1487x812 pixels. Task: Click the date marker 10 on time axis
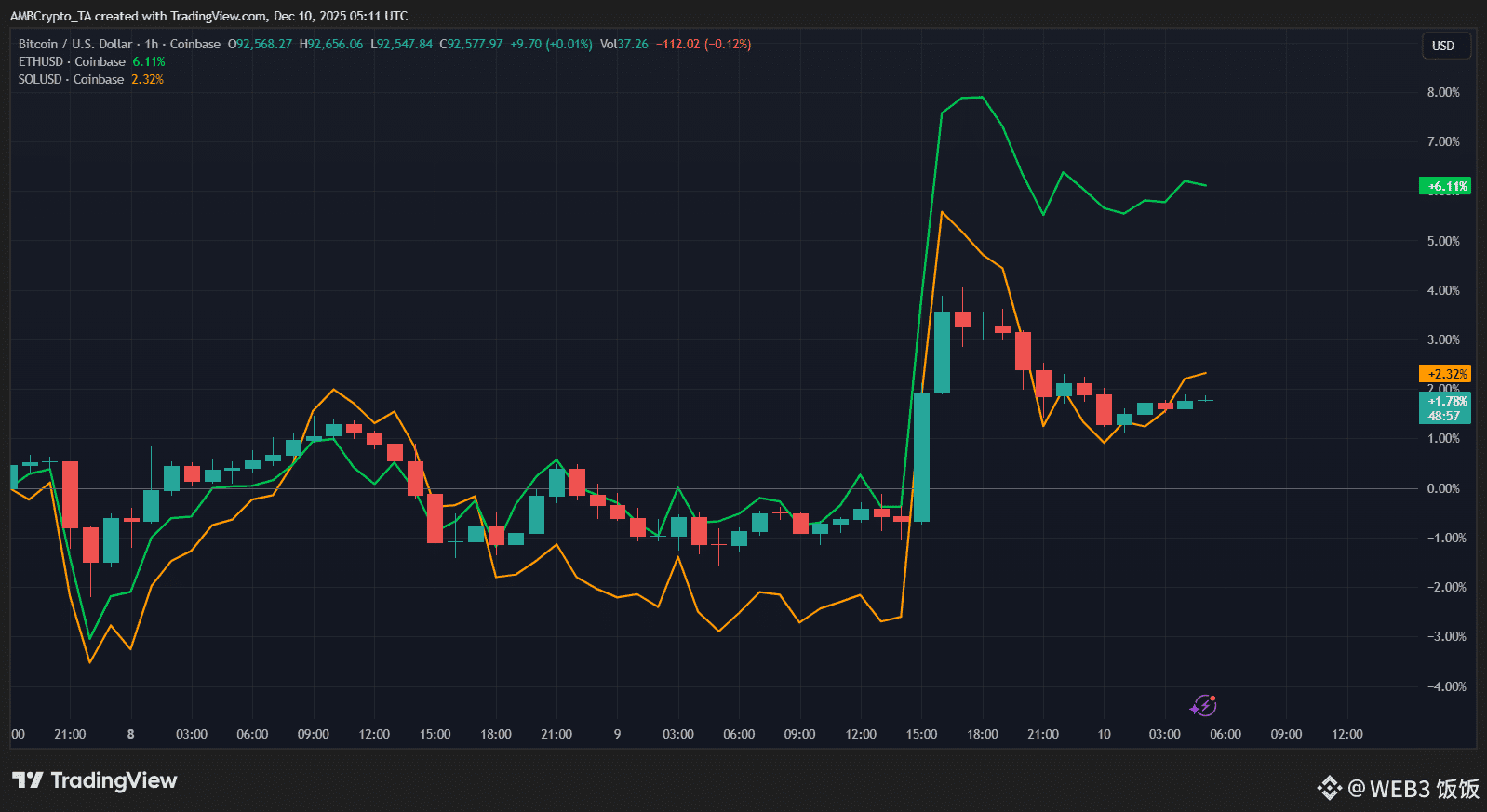[x=1104, y=734]
